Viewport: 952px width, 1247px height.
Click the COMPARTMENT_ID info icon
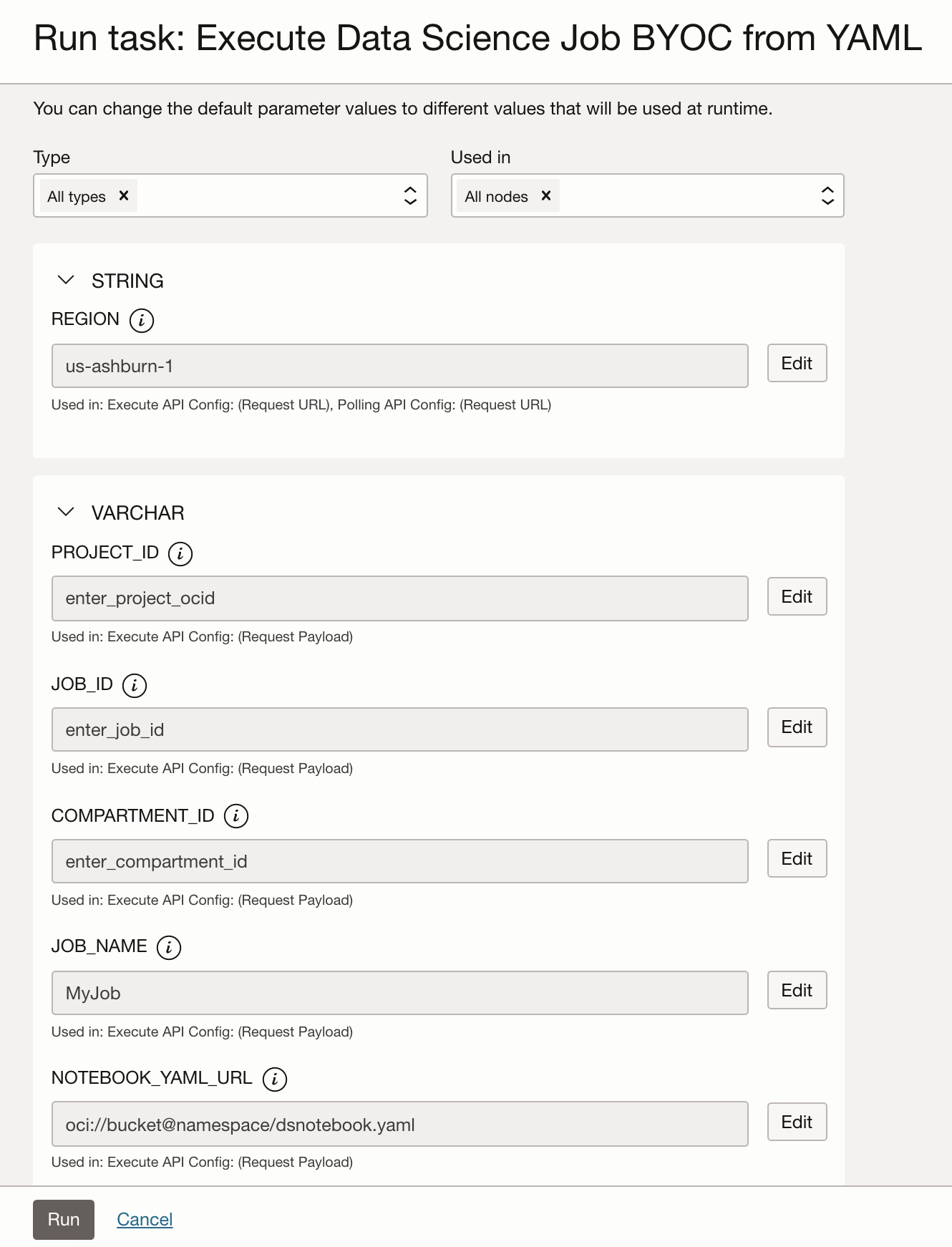[236, 816]
